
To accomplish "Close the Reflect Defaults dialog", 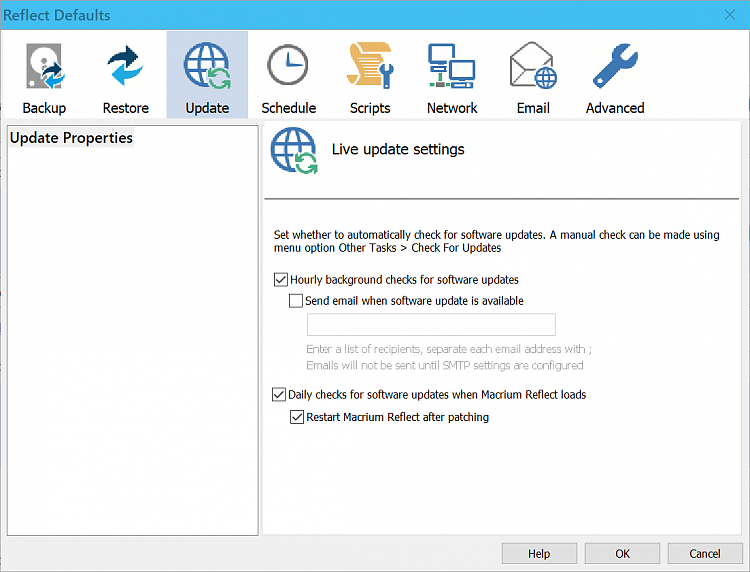I will pos(729,15).
